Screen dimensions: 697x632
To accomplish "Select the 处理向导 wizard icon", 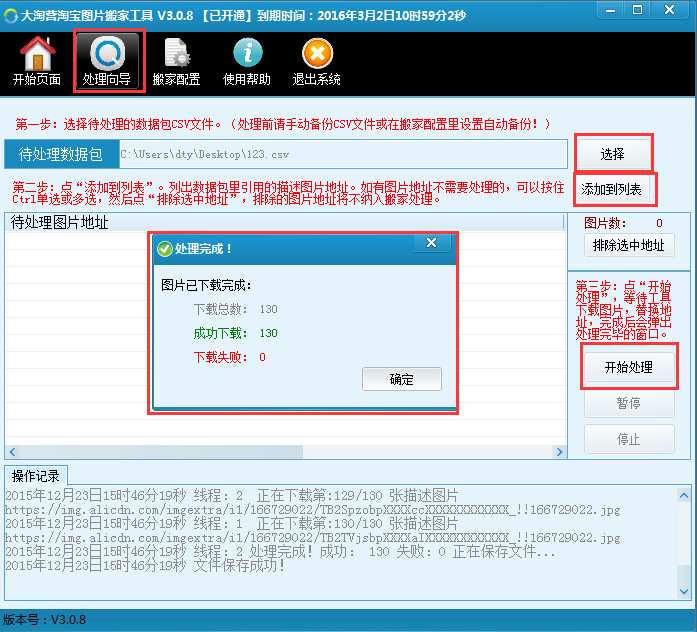I will [107, 61].
